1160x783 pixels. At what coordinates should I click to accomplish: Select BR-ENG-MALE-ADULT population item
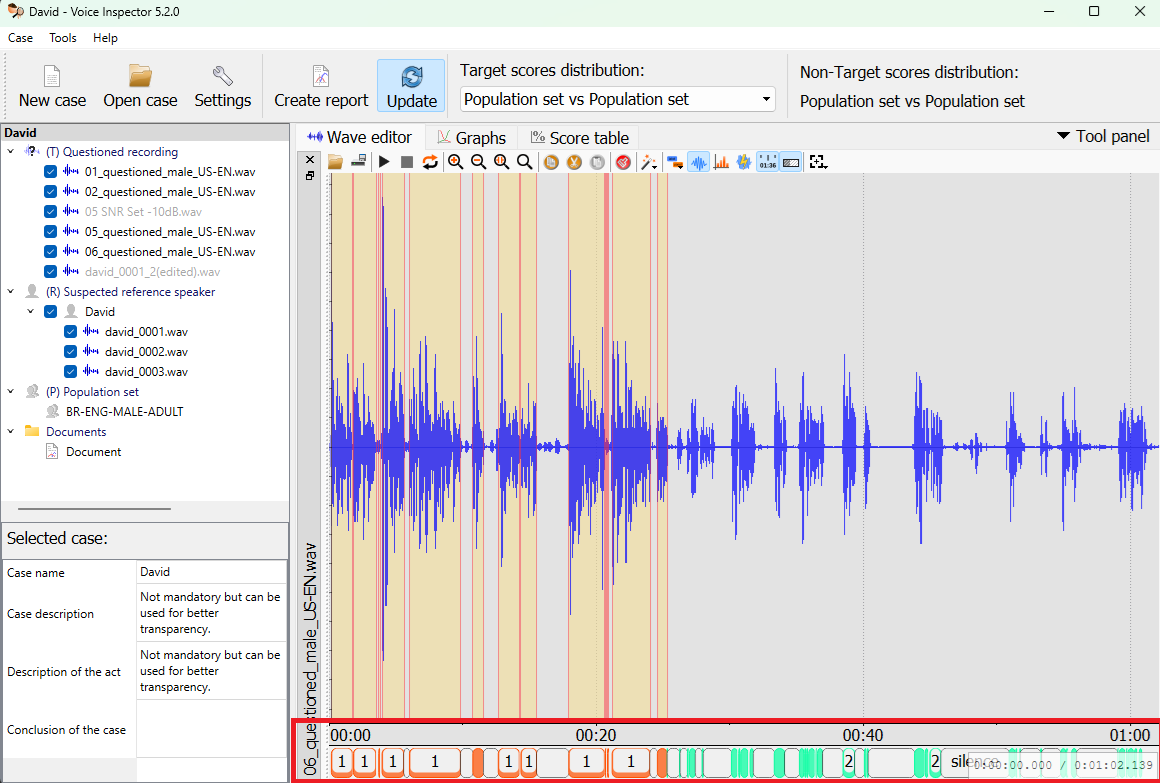coord(124,411)
